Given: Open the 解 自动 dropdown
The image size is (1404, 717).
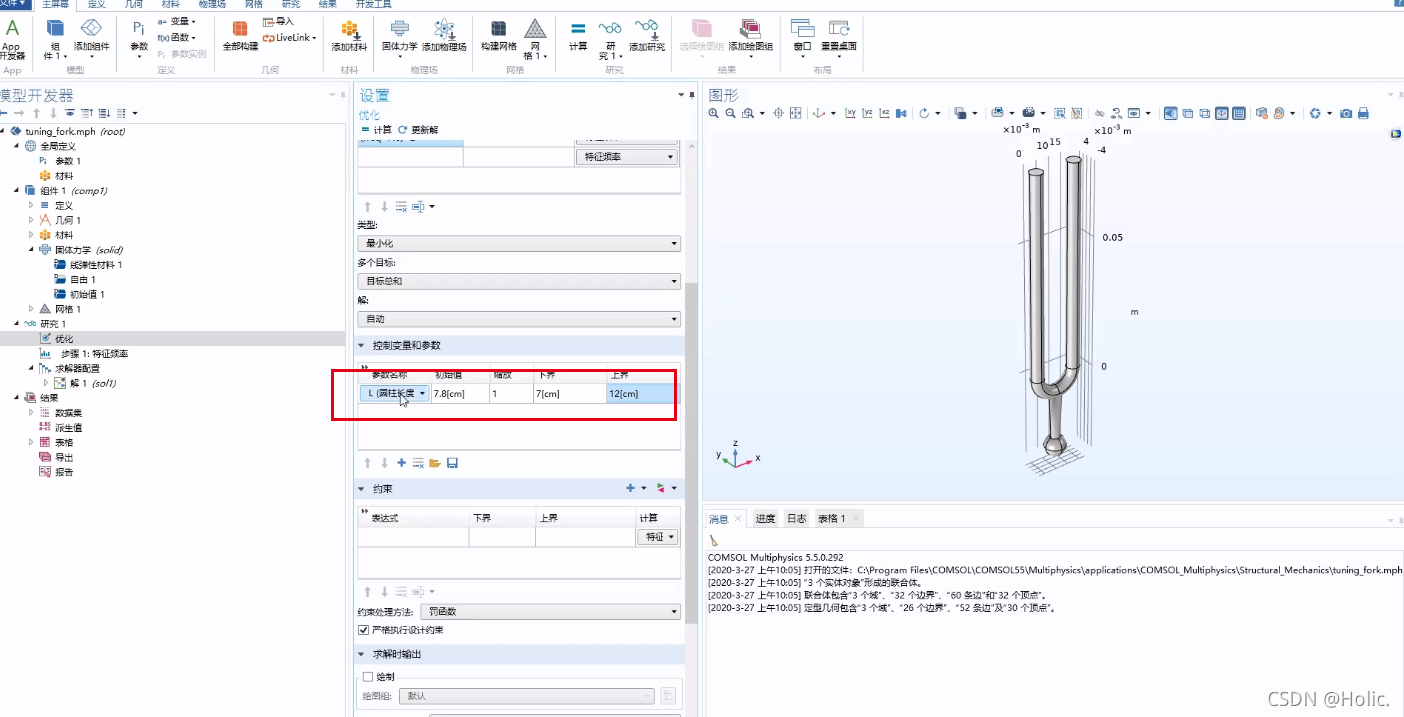Looking at the screenshot, I should [518, 319].
